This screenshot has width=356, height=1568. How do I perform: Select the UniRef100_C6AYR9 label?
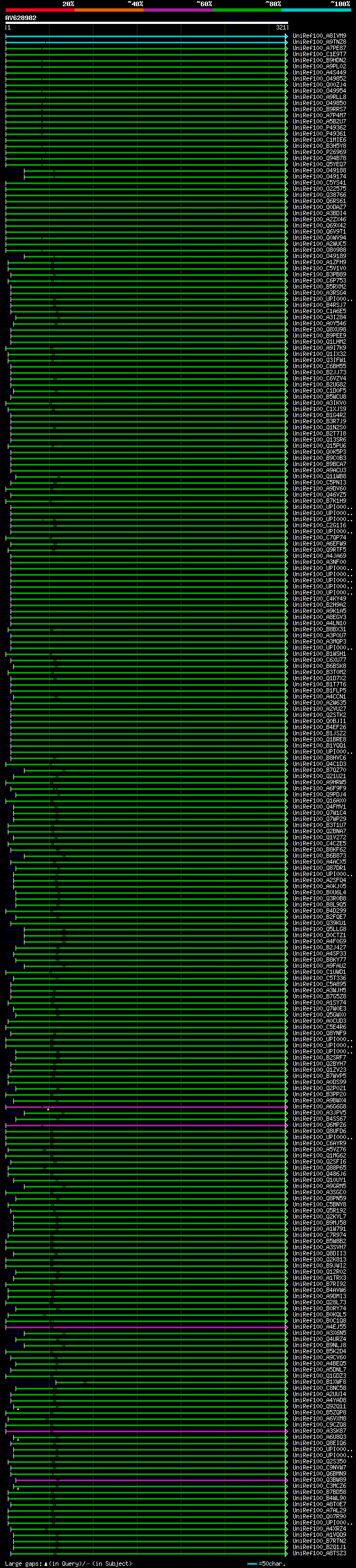pyautogui.click(x=319, y=1143)
